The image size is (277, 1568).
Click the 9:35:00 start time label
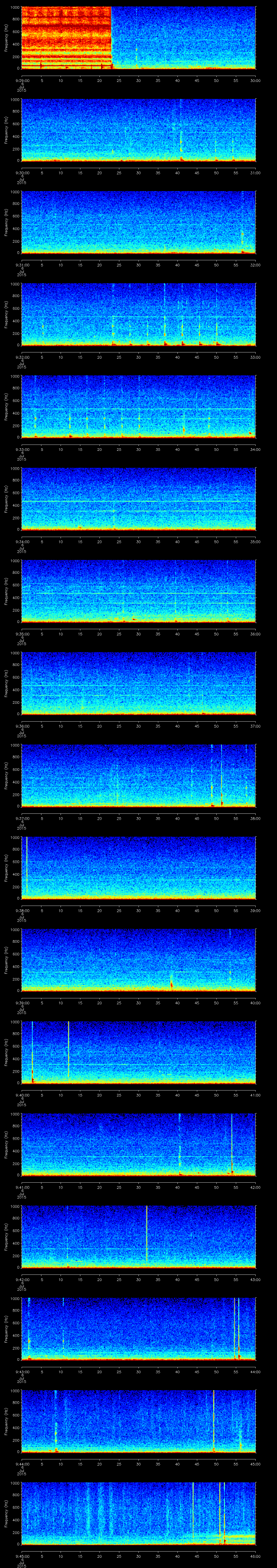tap(22, 634)
